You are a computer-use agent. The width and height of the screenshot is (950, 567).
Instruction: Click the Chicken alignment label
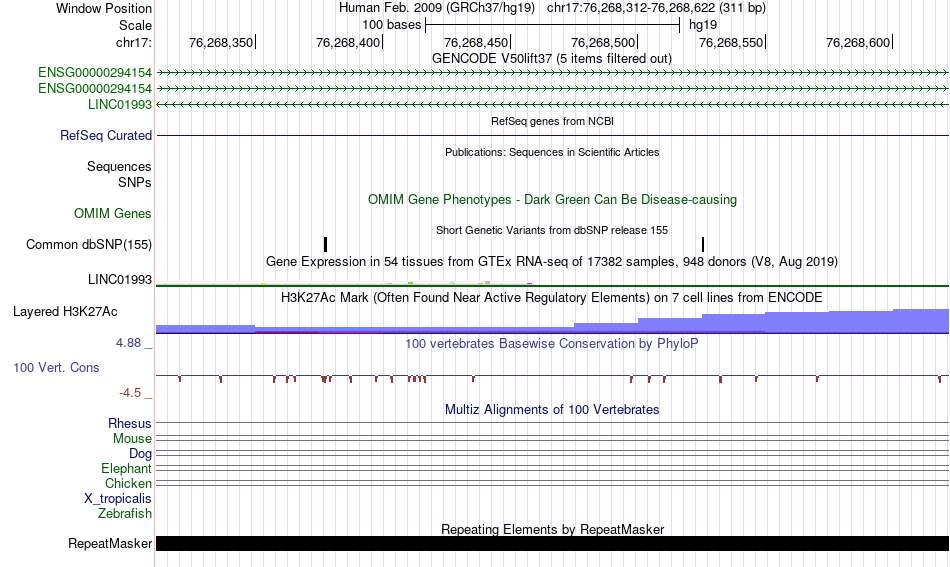128,483
